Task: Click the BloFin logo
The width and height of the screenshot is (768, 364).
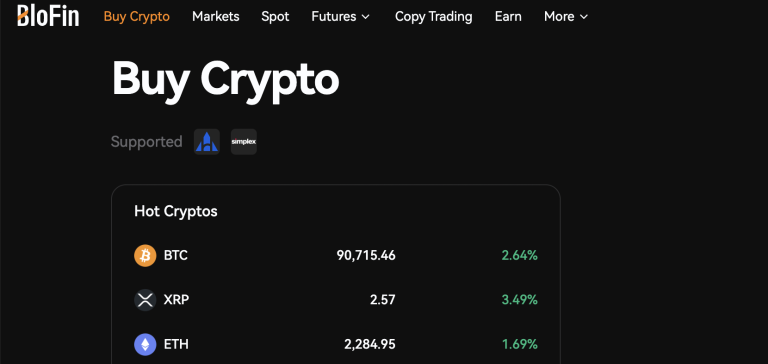Action: pos(48,15)
